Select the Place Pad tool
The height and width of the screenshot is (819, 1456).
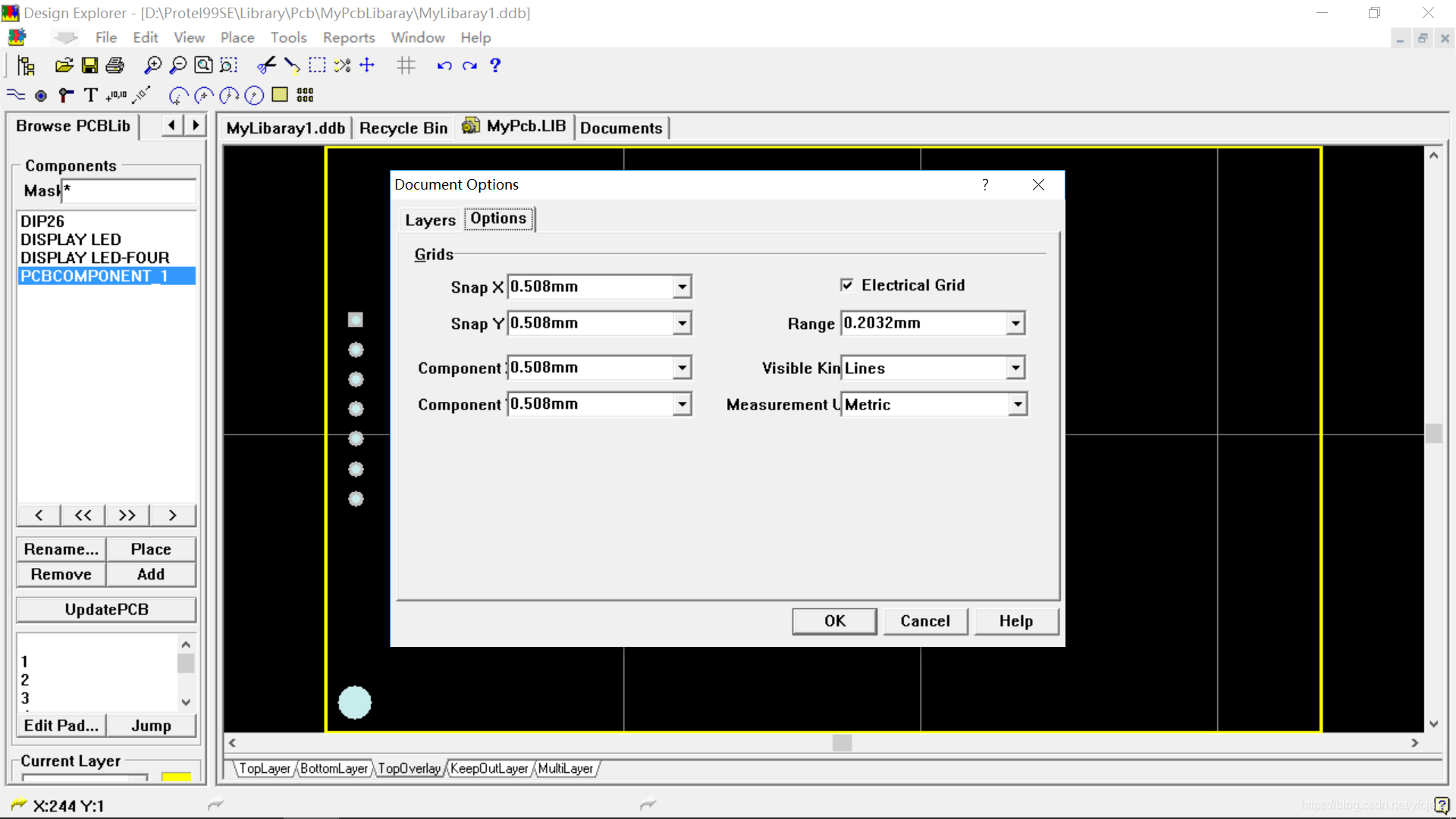click(41, 96)
